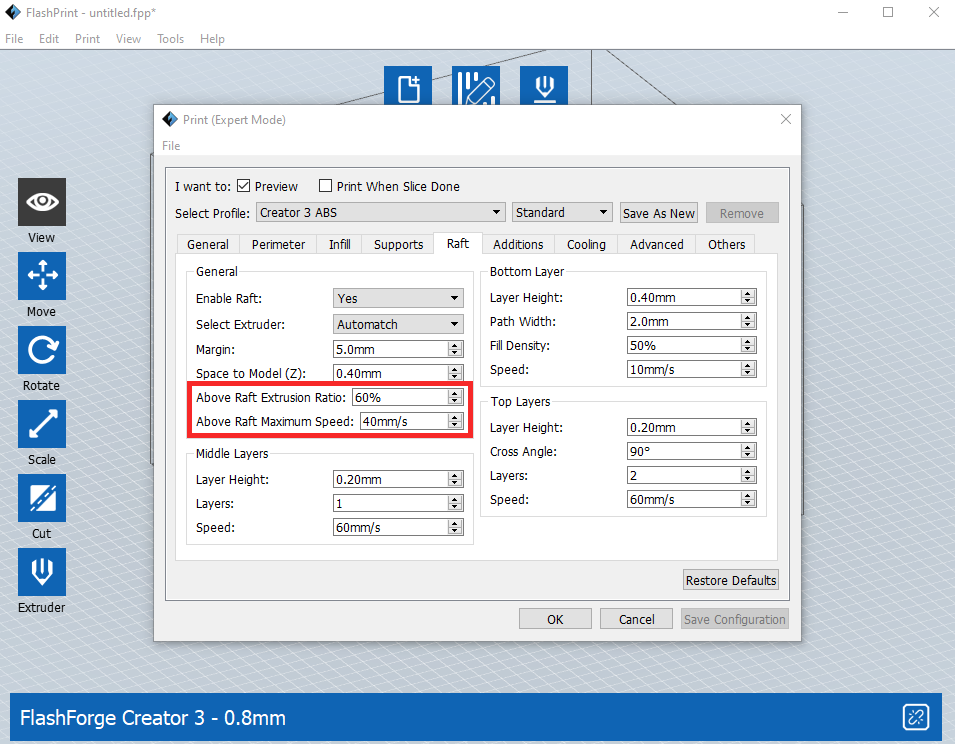Click the Save Configuration button
Screen dimensions: 955x744
point(735,619)
